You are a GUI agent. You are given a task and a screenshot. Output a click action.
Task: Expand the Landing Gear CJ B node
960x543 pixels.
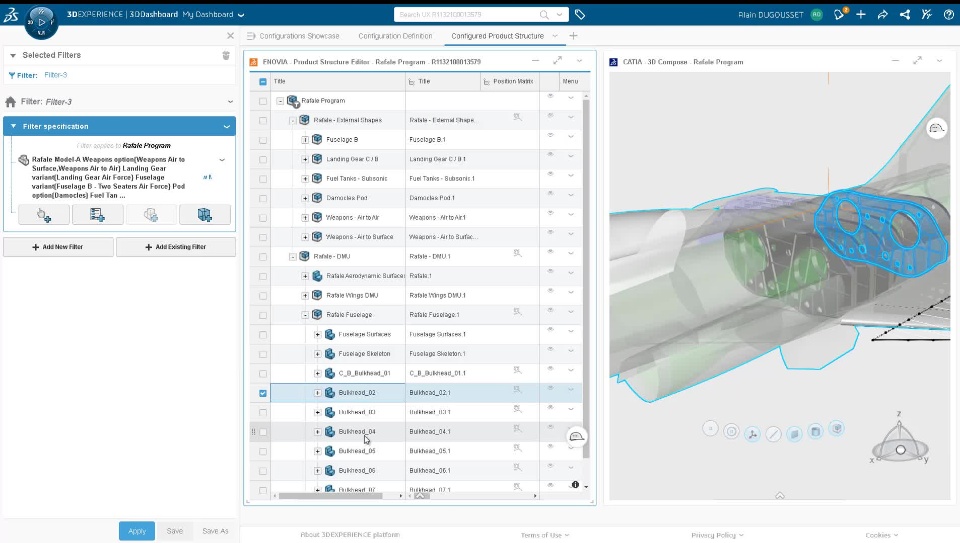tap(305, 159)
